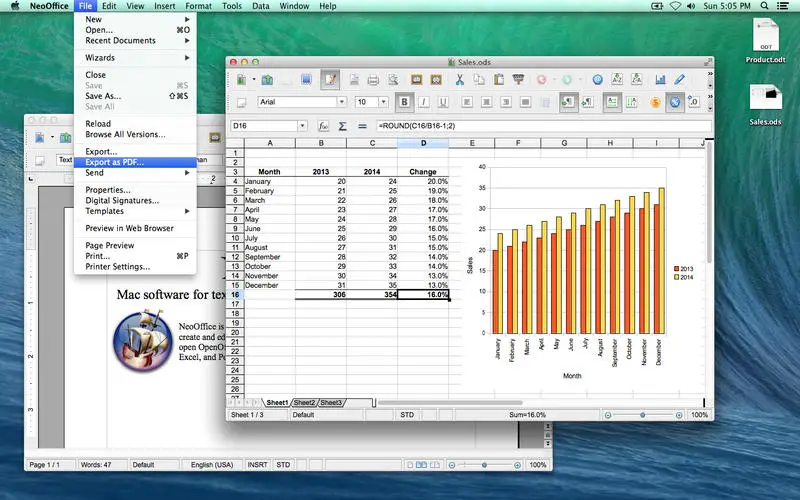
Task: Toggle Left-To-Right text direction button
Action: point(567,102)
